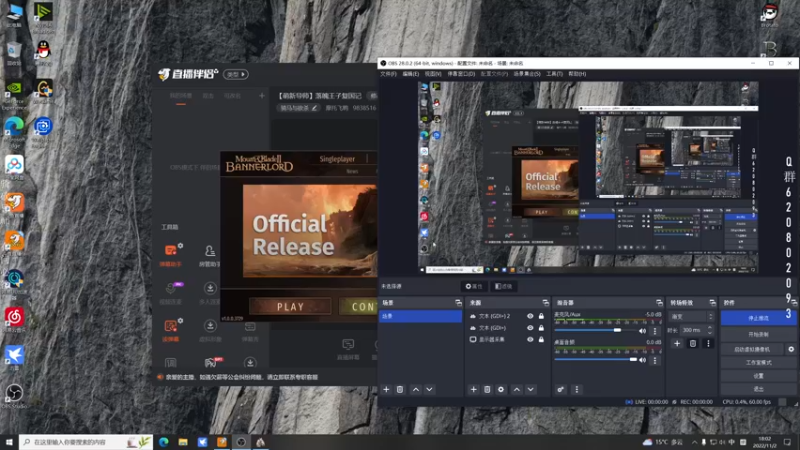Toggle the lock on 显示器采集 source
This screenshot has height=450, width=800.
click(x=541, y=339)
